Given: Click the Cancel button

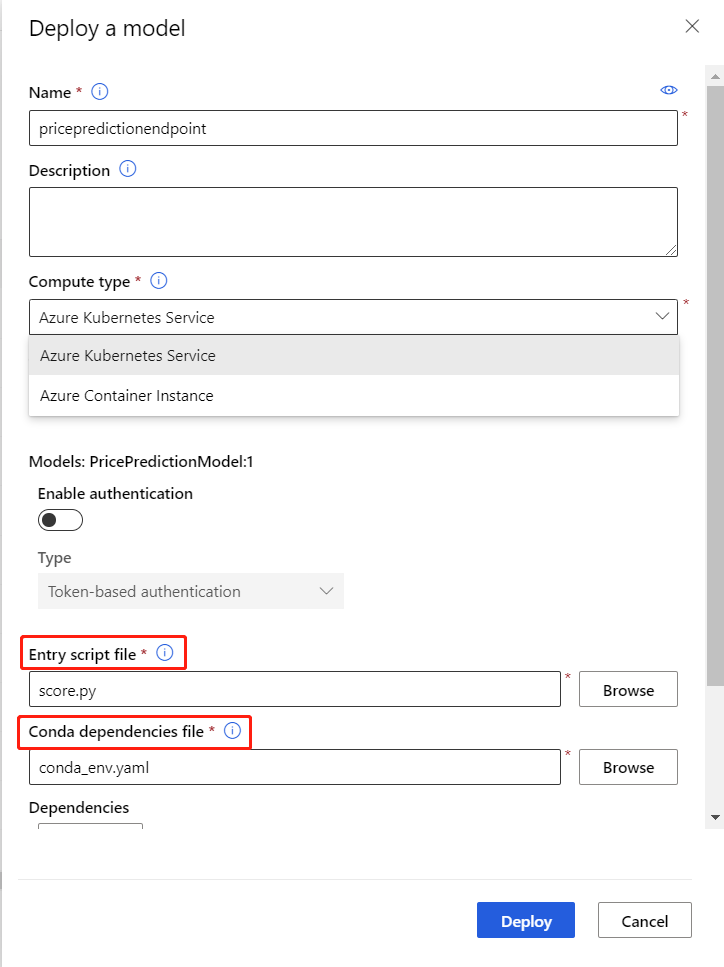Looking at the screenshot, I should pyautogui.click(x=644, y=921).
